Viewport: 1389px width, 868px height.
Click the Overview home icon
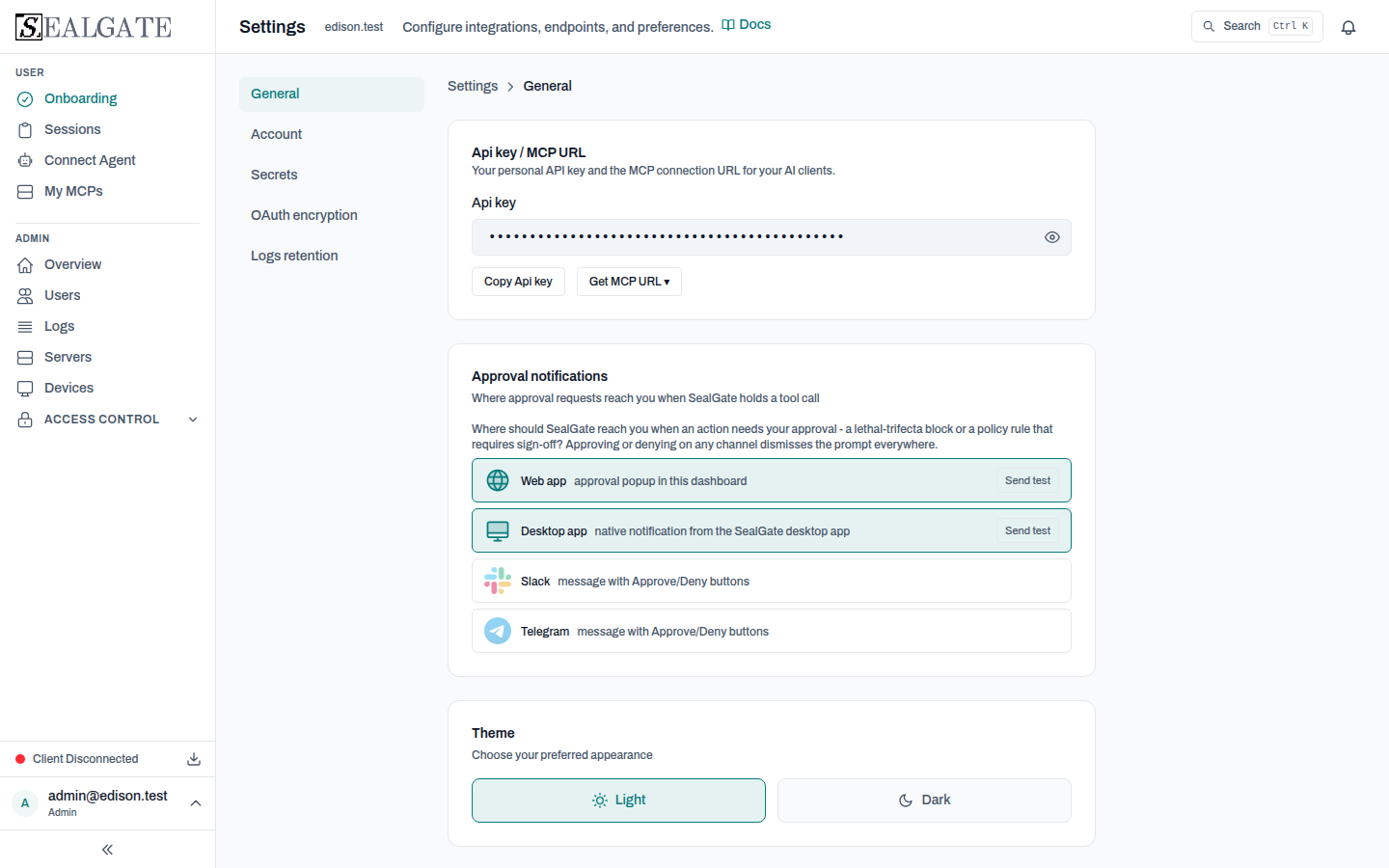[x=25, y=264]
